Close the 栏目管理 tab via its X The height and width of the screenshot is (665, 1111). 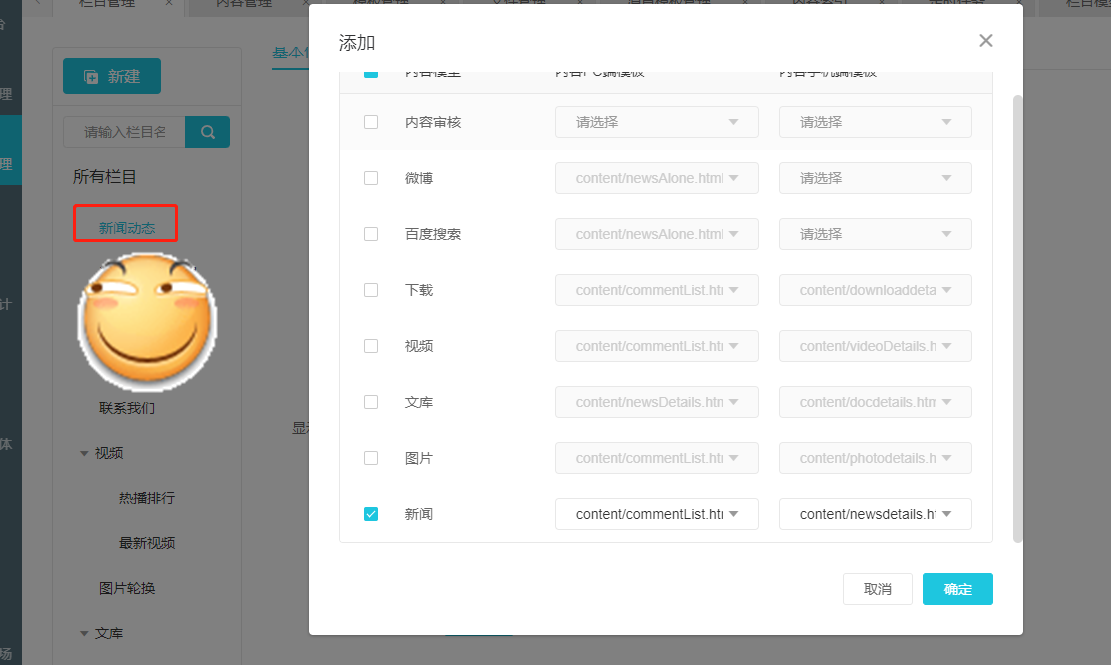168,3
